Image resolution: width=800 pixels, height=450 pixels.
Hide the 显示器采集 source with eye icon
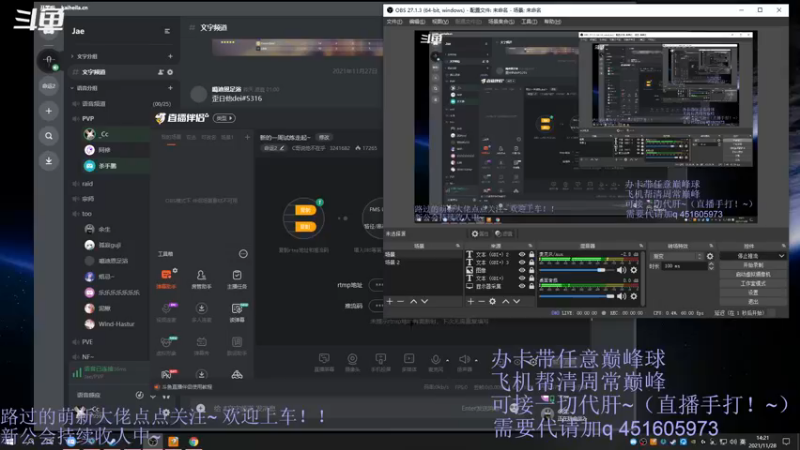(522, 286)
